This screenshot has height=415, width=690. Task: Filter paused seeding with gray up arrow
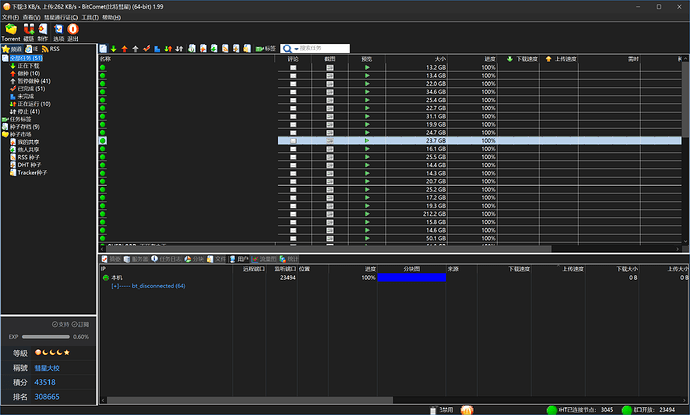point(136,48)
